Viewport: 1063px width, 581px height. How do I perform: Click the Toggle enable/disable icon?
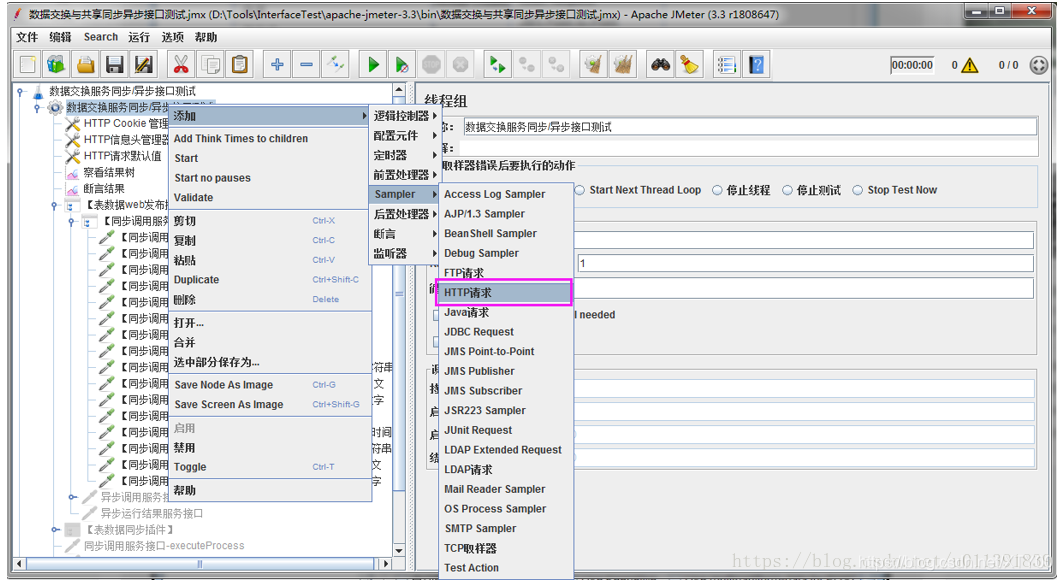coord(336,65)
